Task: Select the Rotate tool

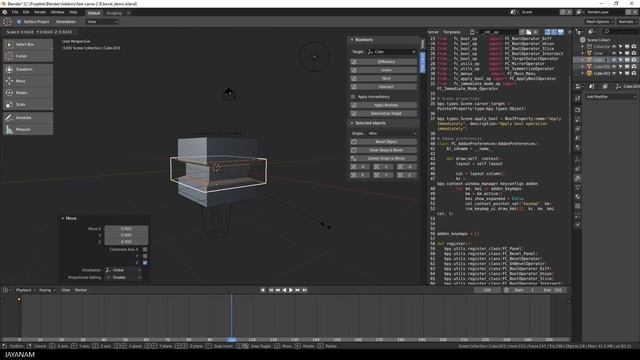Action: point(28,93)
